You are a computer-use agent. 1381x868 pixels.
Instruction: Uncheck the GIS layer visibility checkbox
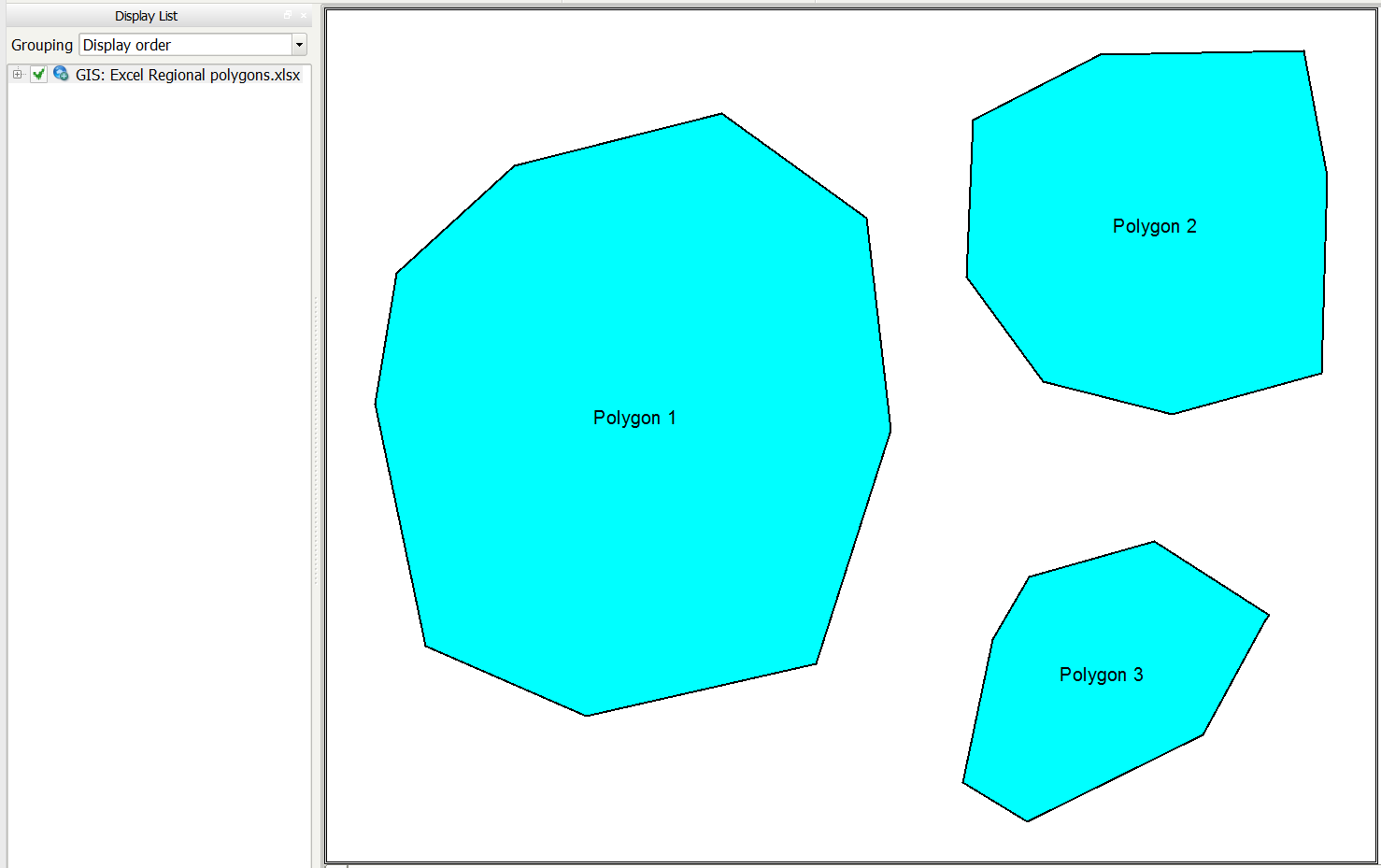coord(38,75)
